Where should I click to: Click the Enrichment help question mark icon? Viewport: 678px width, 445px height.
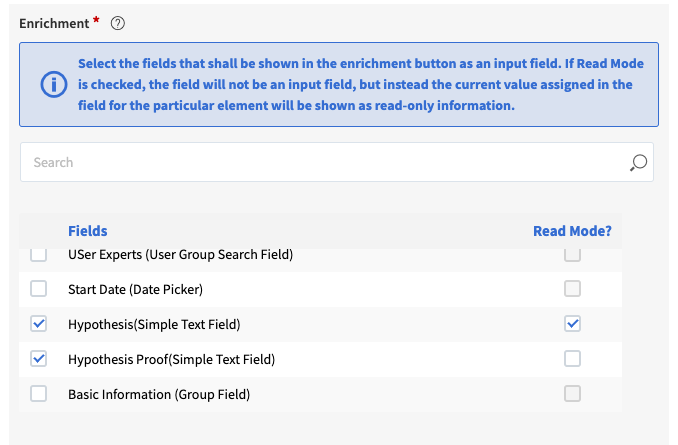117,23
